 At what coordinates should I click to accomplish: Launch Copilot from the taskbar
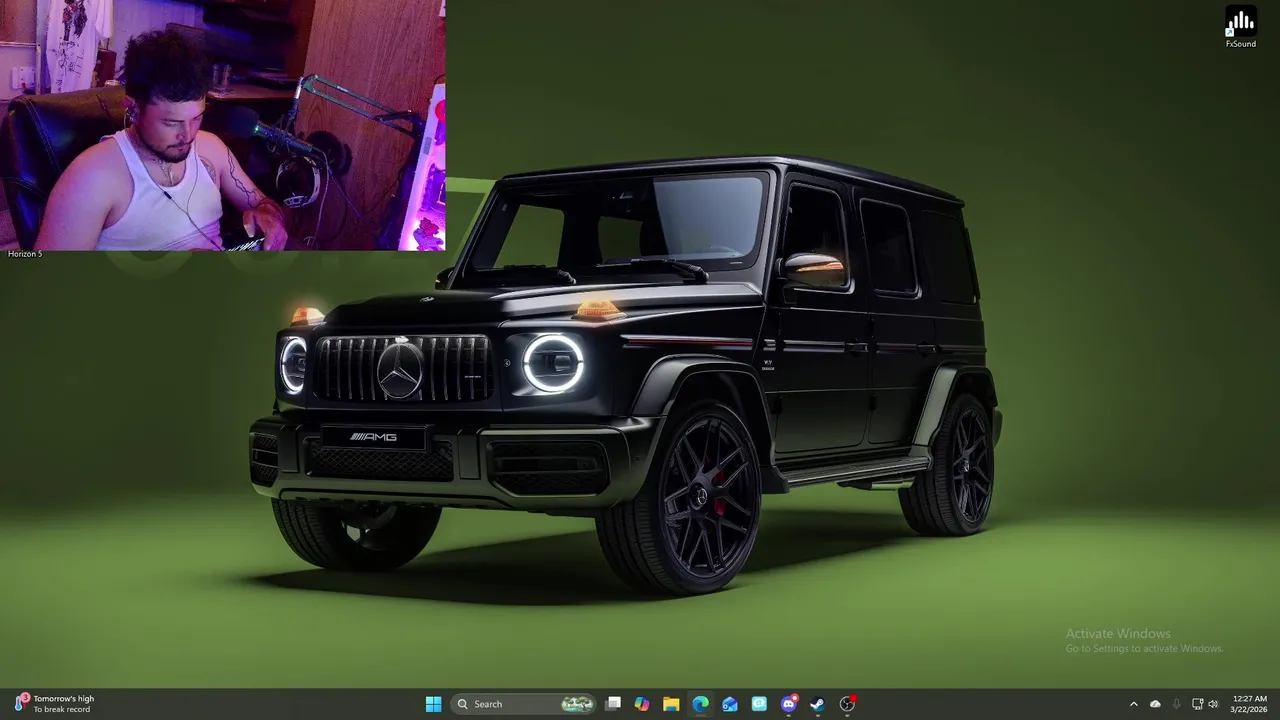642,704
